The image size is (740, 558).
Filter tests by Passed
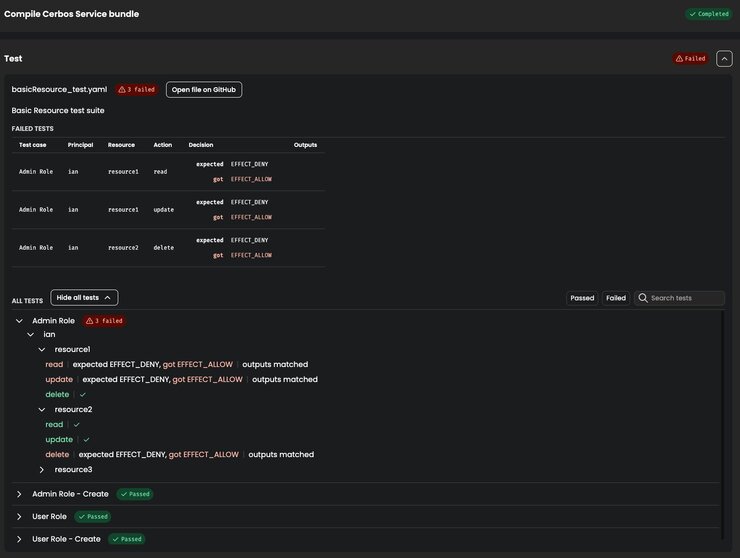pos(582,298)
